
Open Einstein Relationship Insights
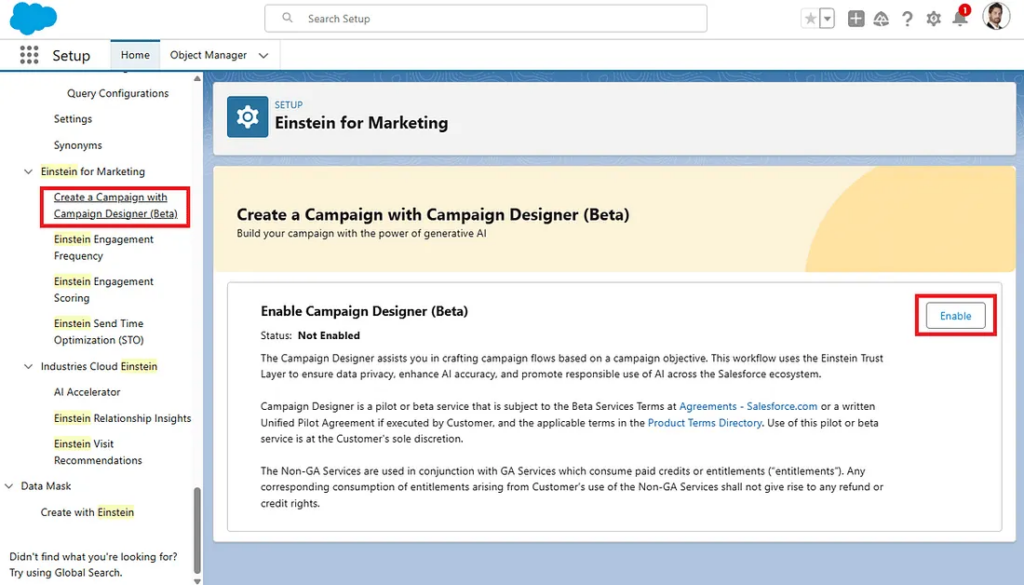click(123, 418)
